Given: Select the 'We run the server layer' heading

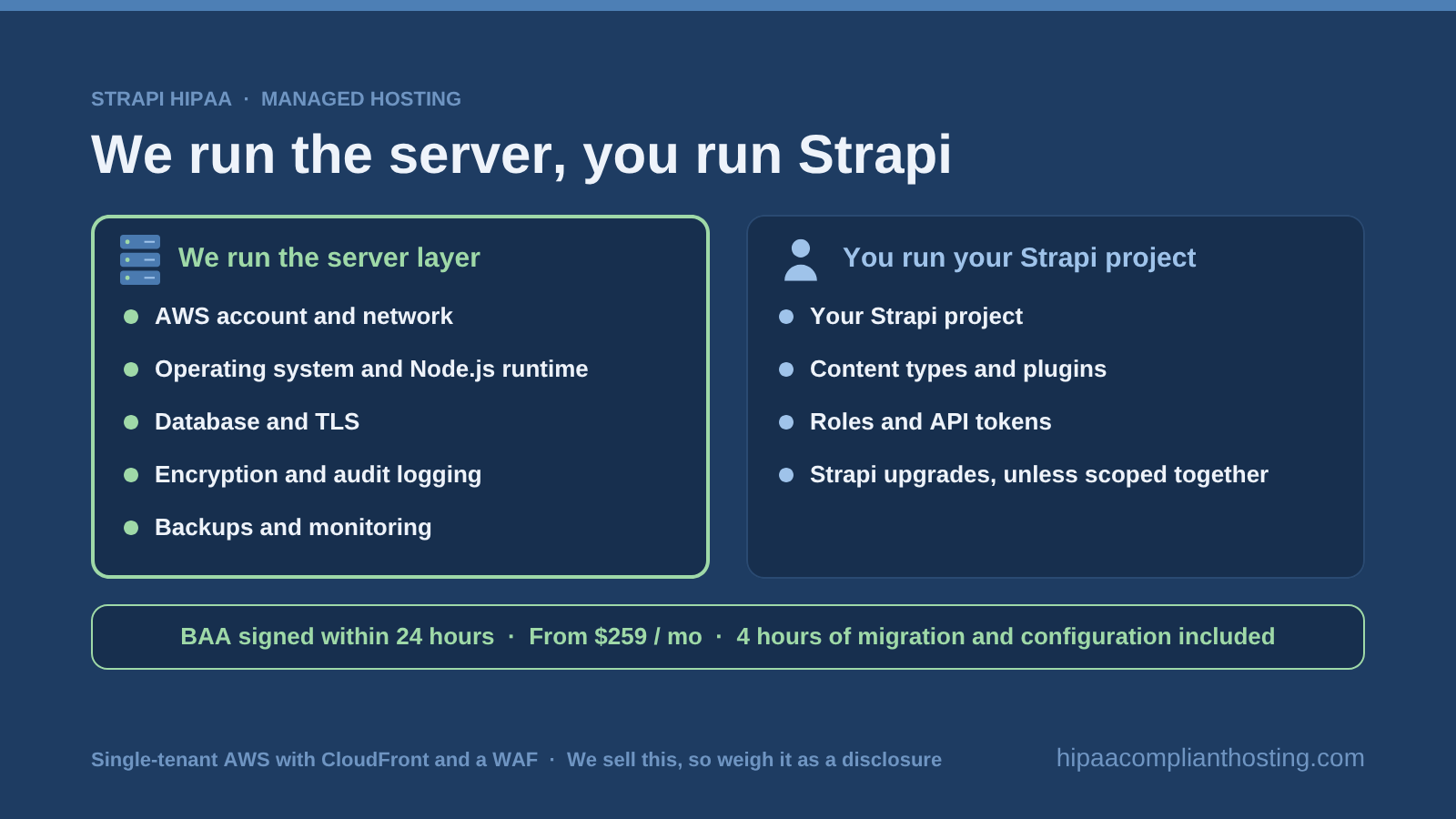Looking at the screenshot, I should click(x=329, y=258).
